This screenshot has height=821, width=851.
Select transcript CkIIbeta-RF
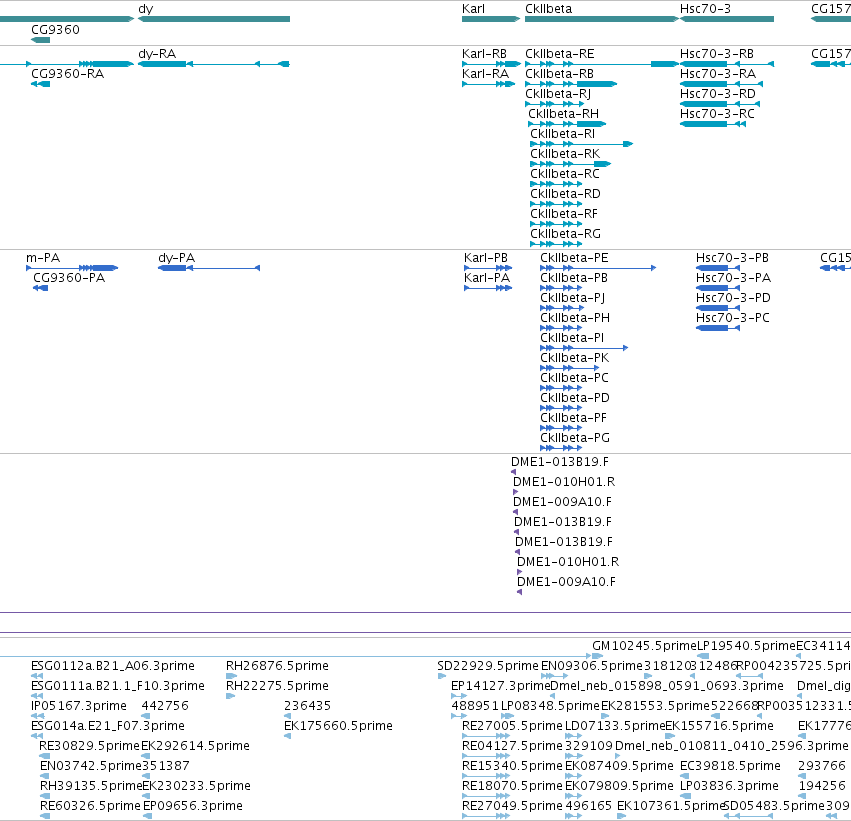(x=556, y=225)
